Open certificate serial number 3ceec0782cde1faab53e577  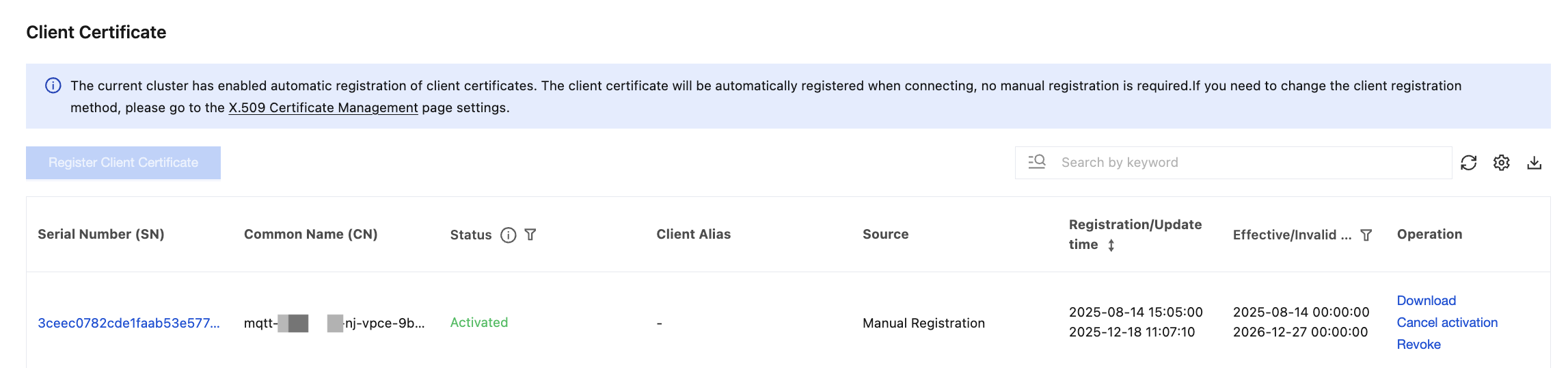click(129, 323)
